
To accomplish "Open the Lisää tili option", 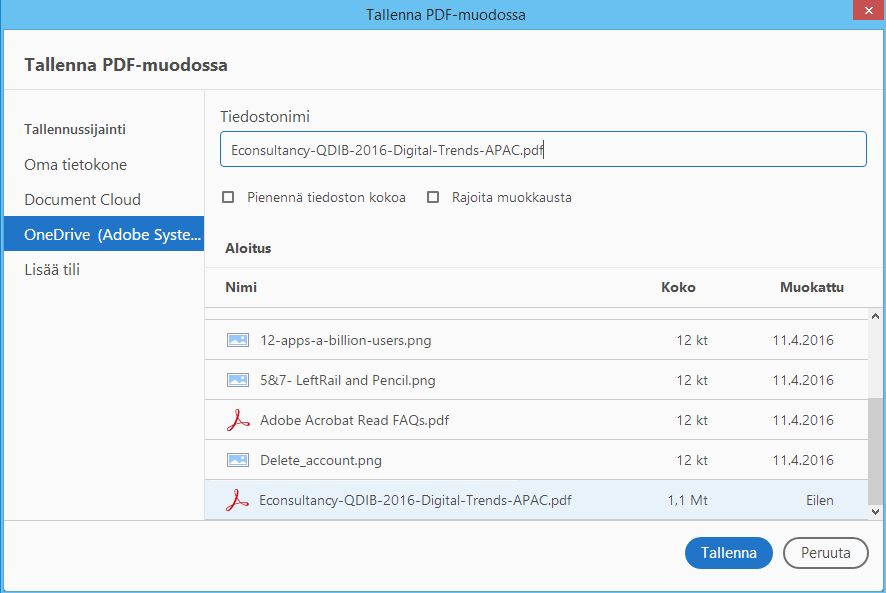I will [52, 269].
